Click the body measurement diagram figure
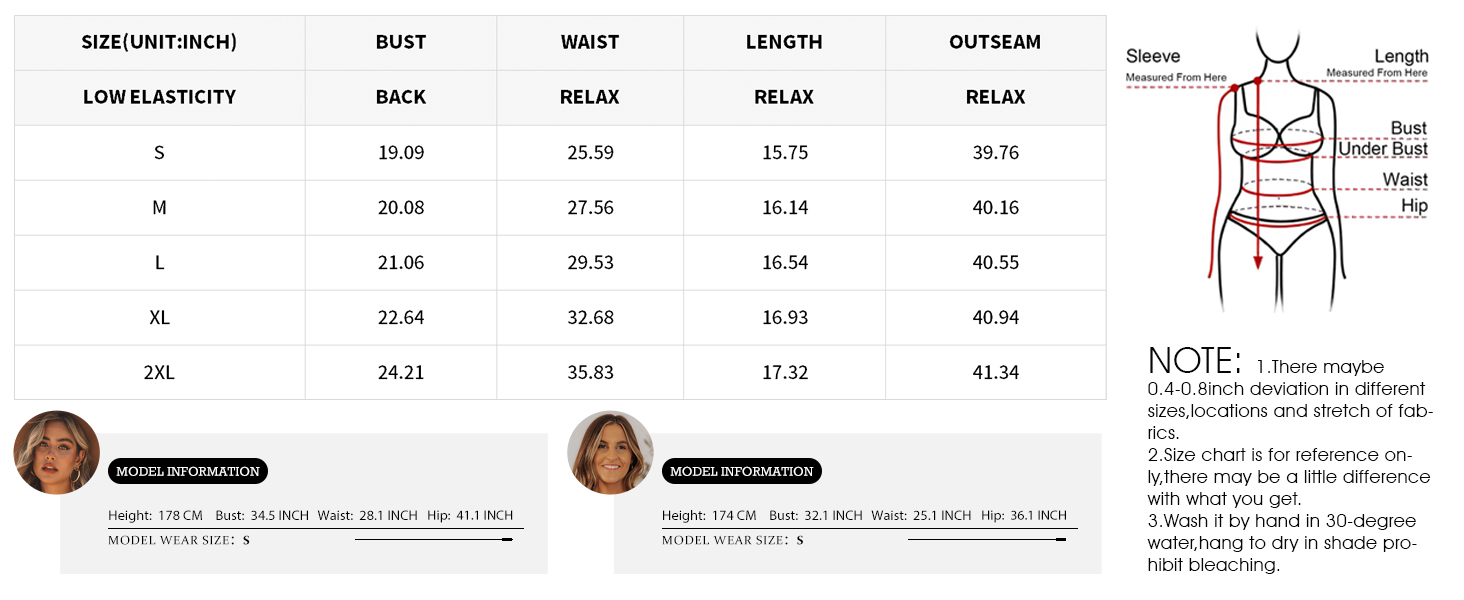The image size is (1464, 600). [1277, 170]
